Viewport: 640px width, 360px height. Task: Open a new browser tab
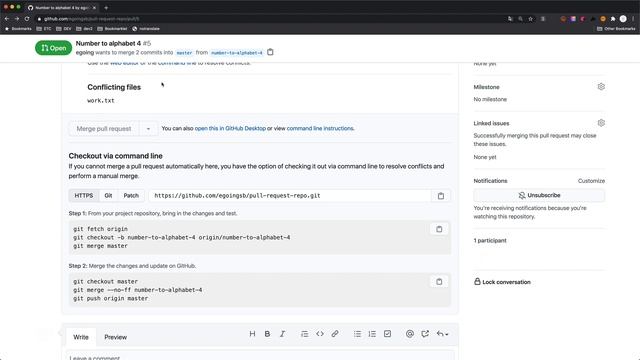pos(106,7)
